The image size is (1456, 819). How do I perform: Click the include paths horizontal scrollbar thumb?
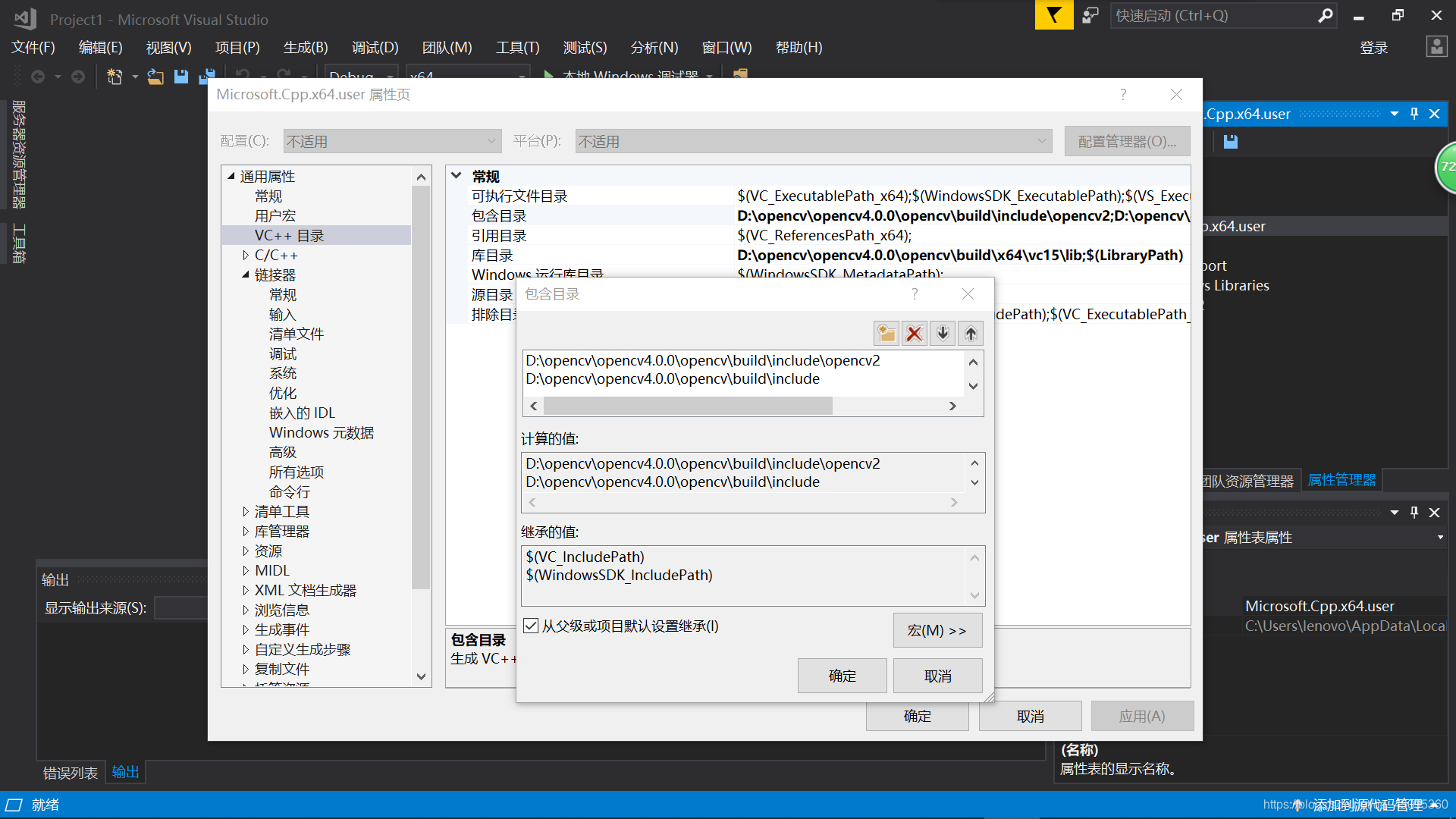688,406
